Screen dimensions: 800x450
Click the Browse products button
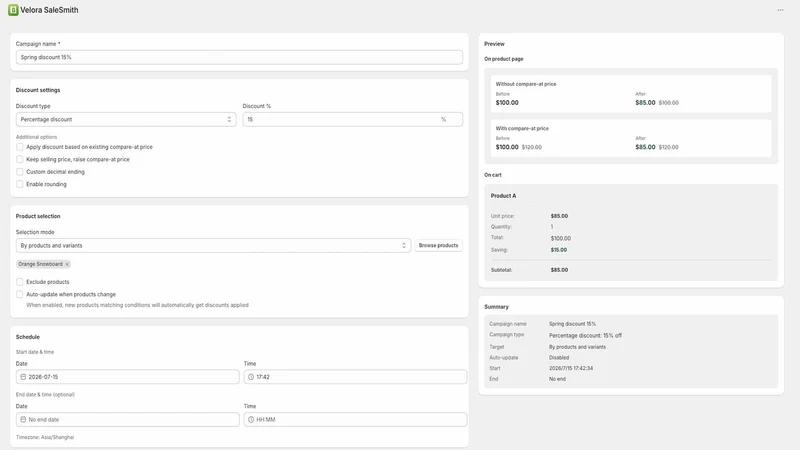point(438,245)
